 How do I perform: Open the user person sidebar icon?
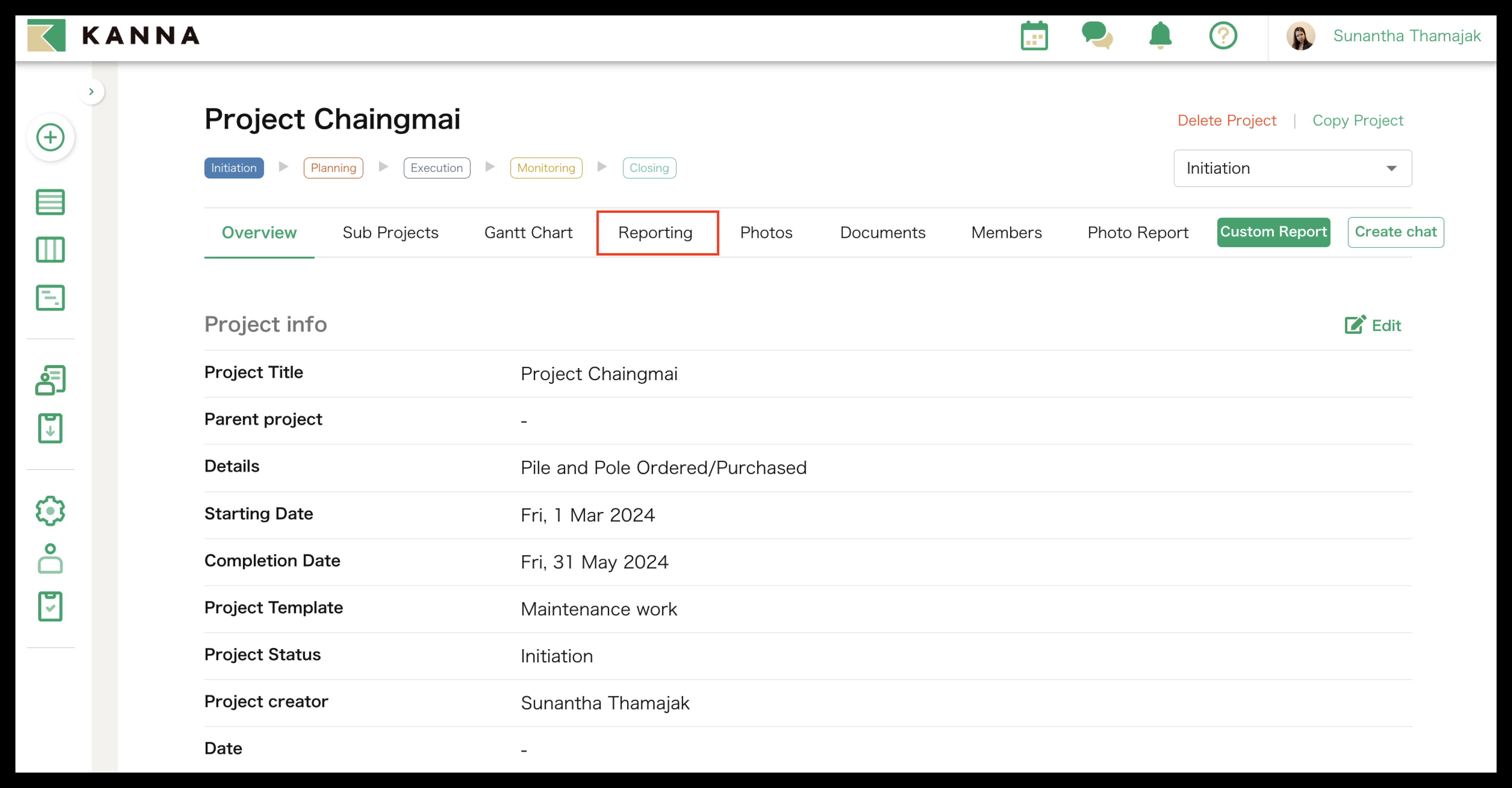click(51, 559)
